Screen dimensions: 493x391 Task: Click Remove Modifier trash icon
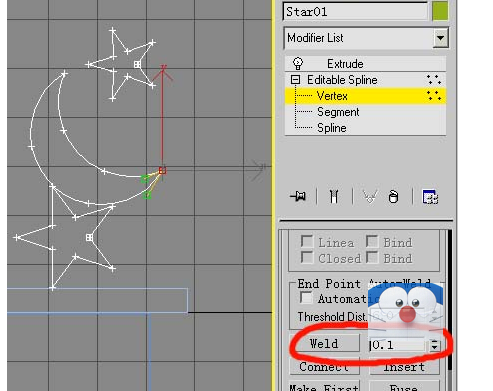coord(393,196)
